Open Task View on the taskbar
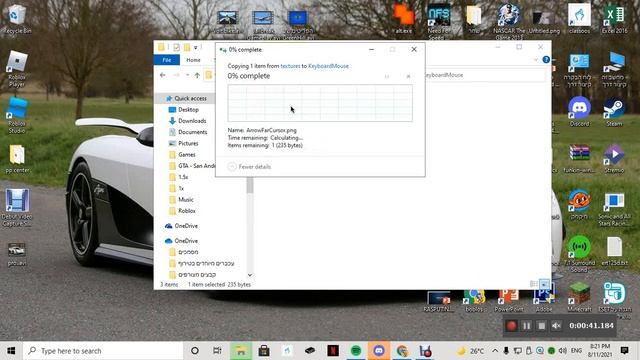 pyautogui.click(x=217, y=351)
